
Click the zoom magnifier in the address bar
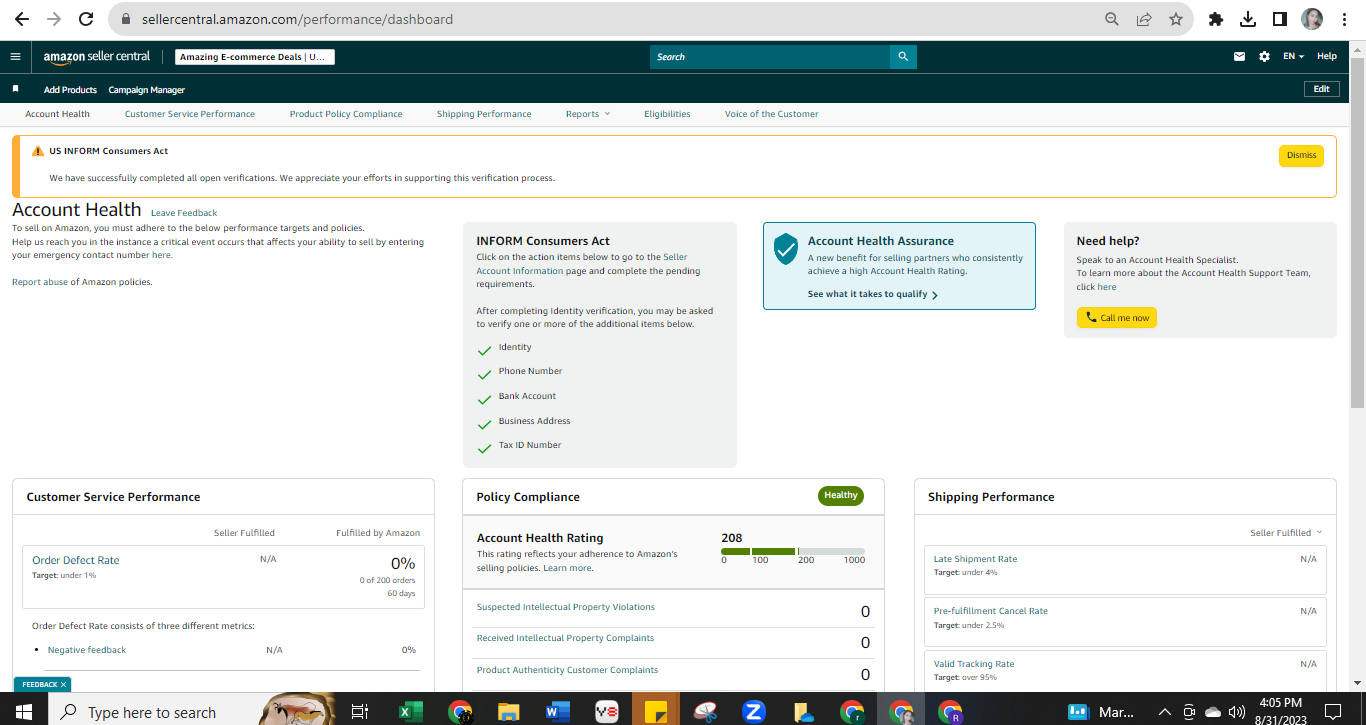click(x=1111, y=19)
